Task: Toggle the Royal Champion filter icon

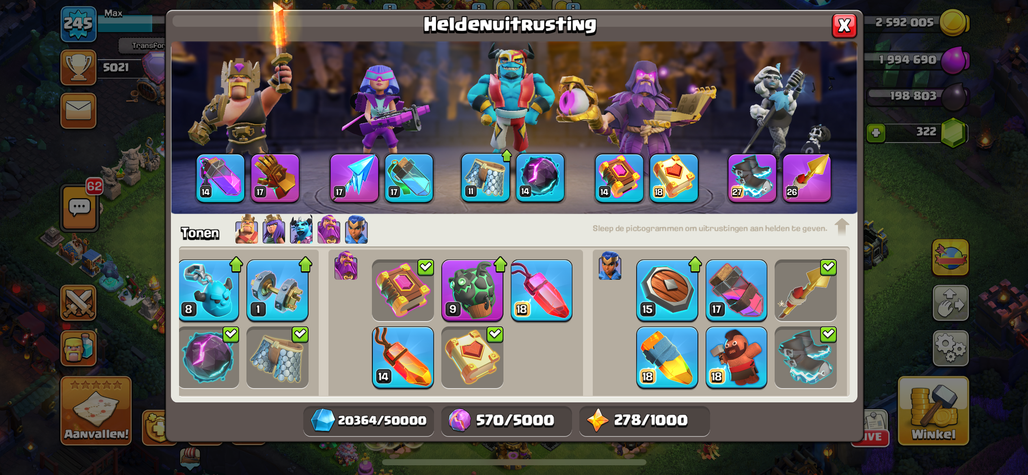Action: [356, 229]
